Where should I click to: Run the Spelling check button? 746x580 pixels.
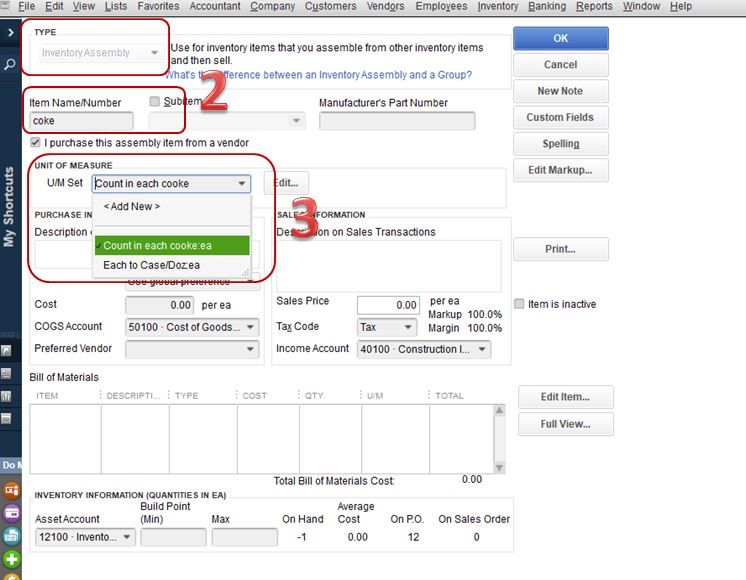560,144
